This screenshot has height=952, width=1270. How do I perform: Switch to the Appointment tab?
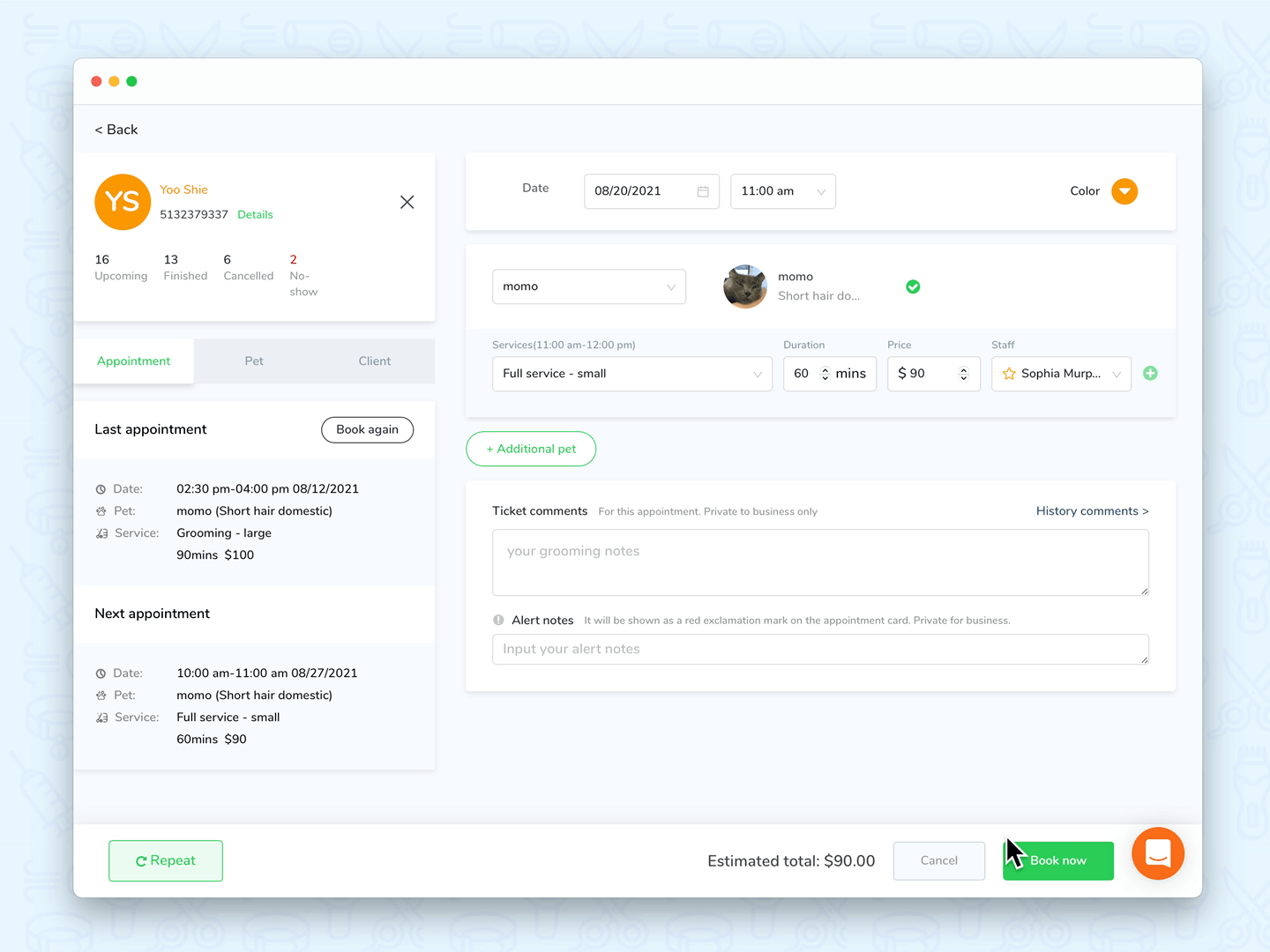[x=133, y=361]
